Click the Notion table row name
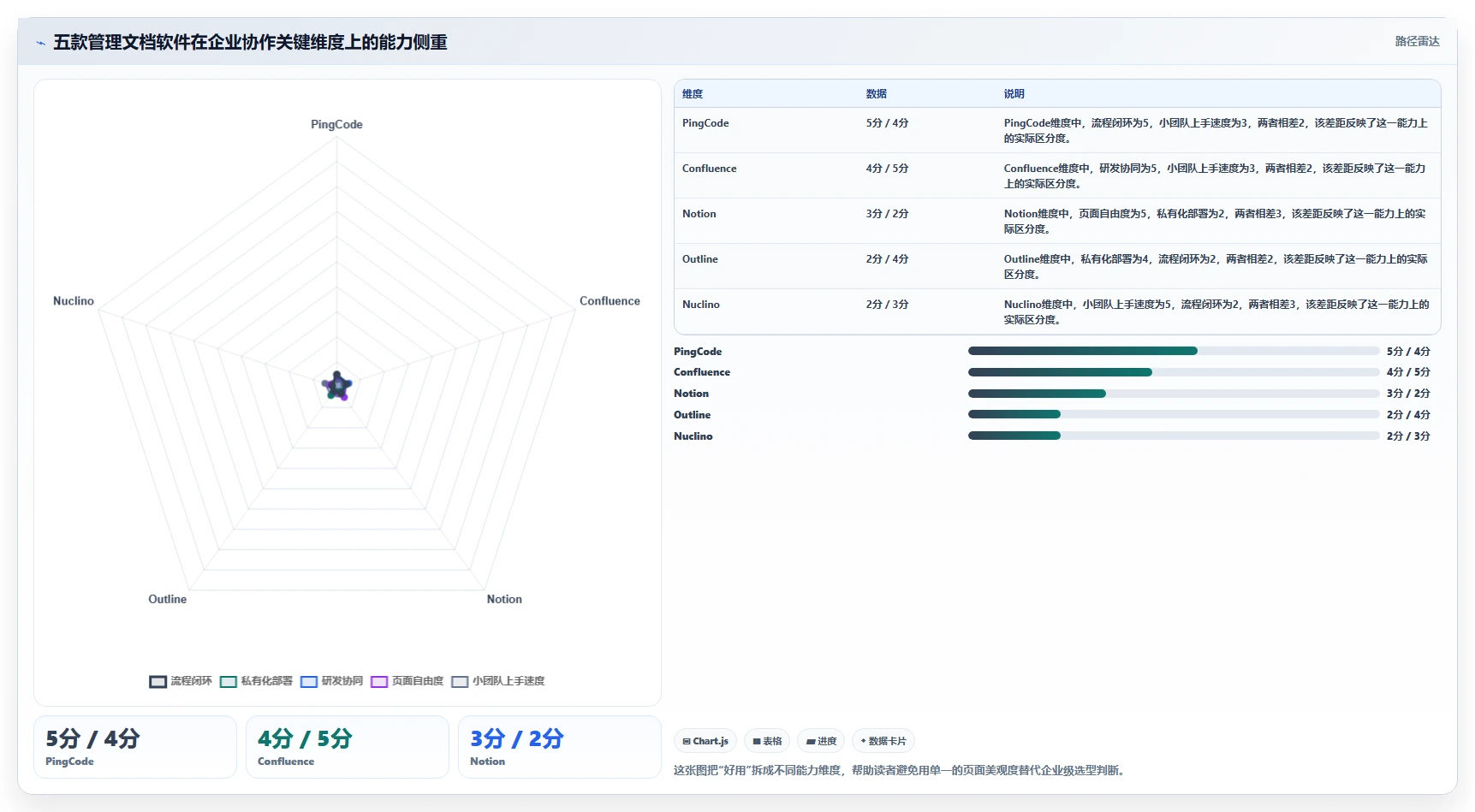This screenshot has width=1475, height=812. (x=699, y=214)
